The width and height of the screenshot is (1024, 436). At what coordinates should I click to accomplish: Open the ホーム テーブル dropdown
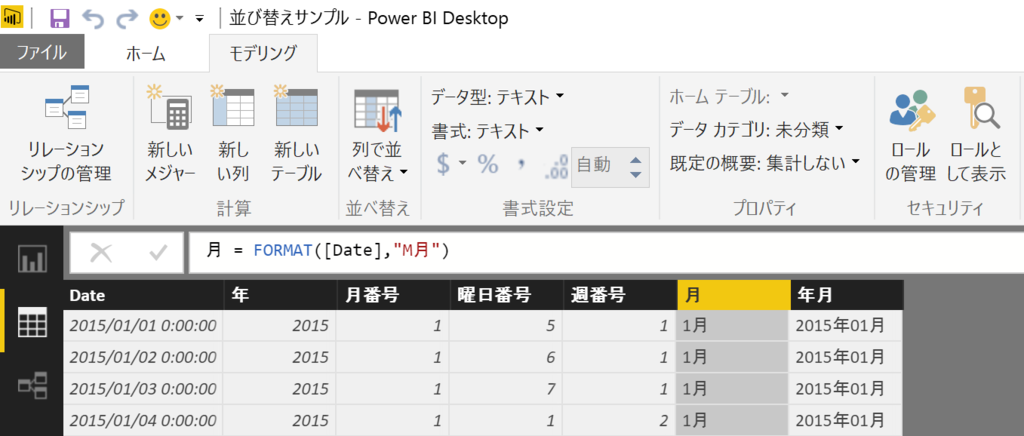click(730, 97)
